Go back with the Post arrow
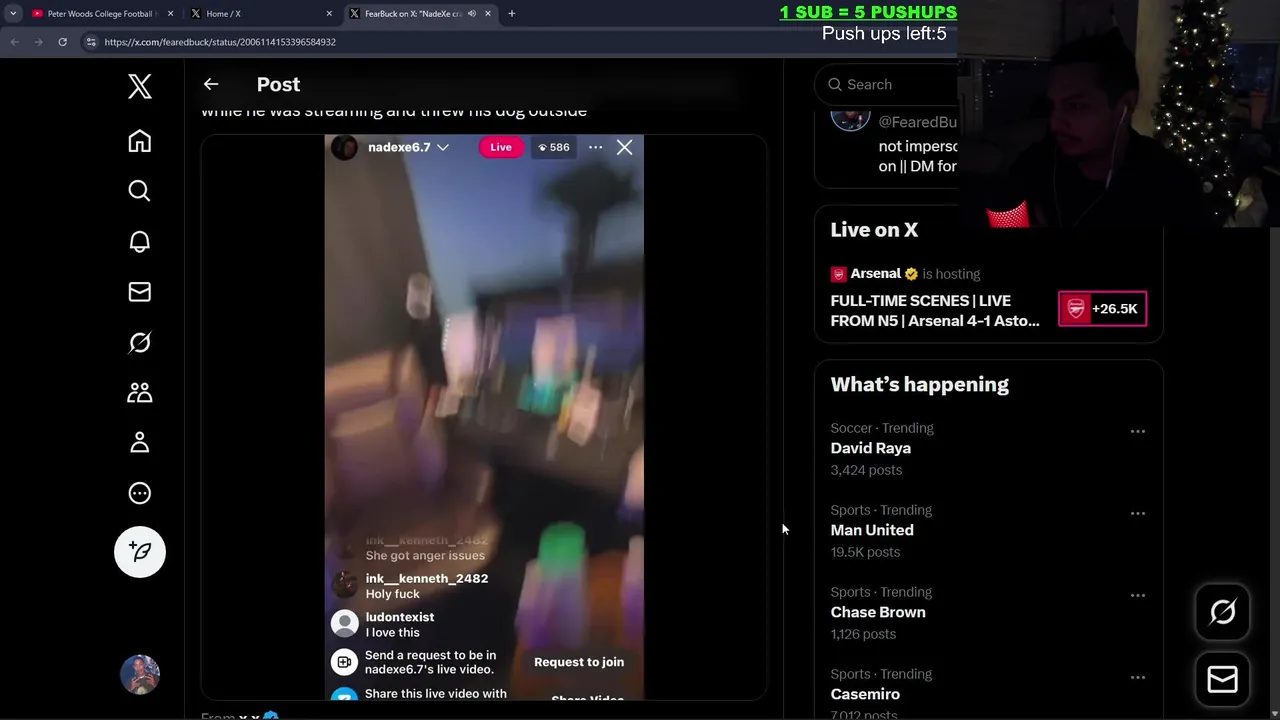This screenshot has width=1280, height=720. (x=210, y=85)
